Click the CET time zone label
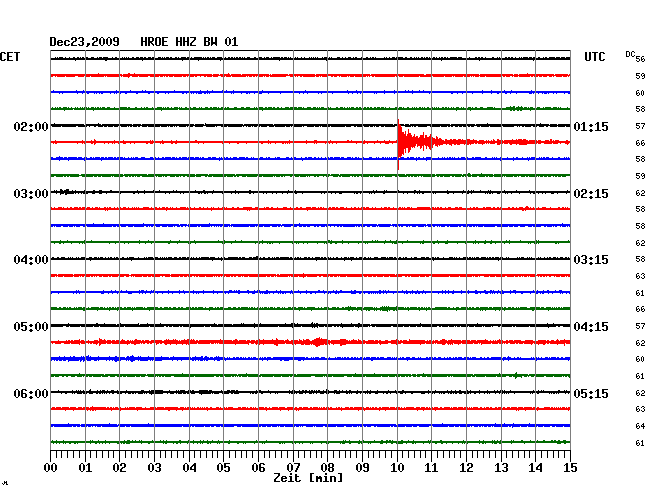Screen dimensions: 650x494 [x=10, y=57]
